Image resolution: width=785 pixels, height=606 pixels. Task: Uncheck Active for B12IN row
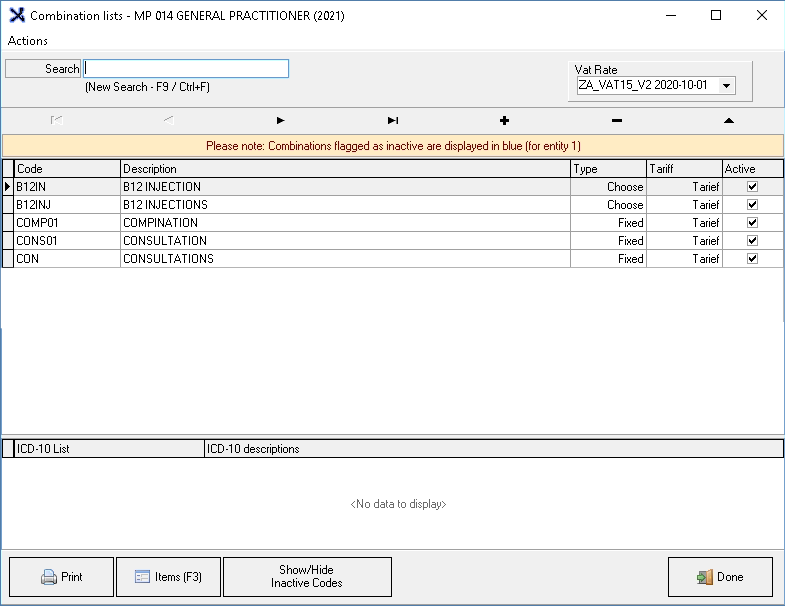[752, 187]
